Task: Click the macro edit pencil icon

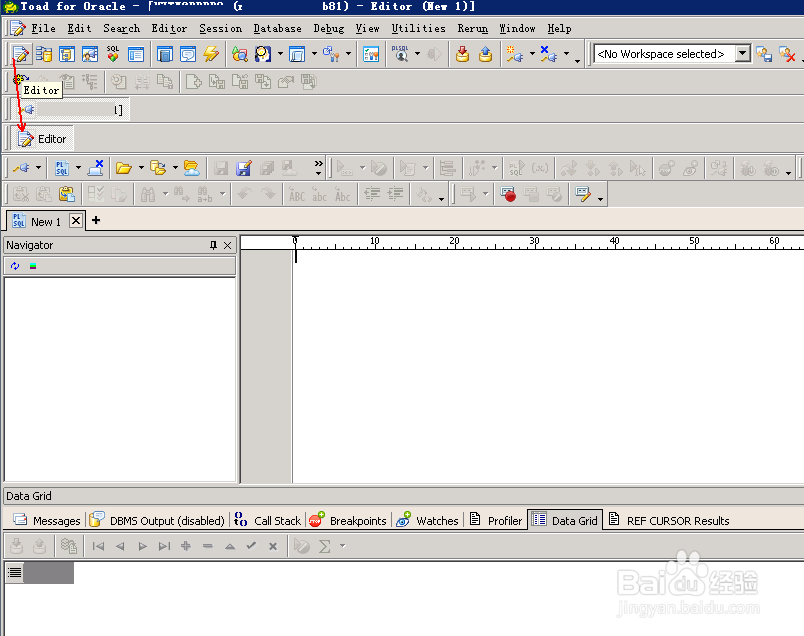Action: pyautogui.click(x=583, y=194)
